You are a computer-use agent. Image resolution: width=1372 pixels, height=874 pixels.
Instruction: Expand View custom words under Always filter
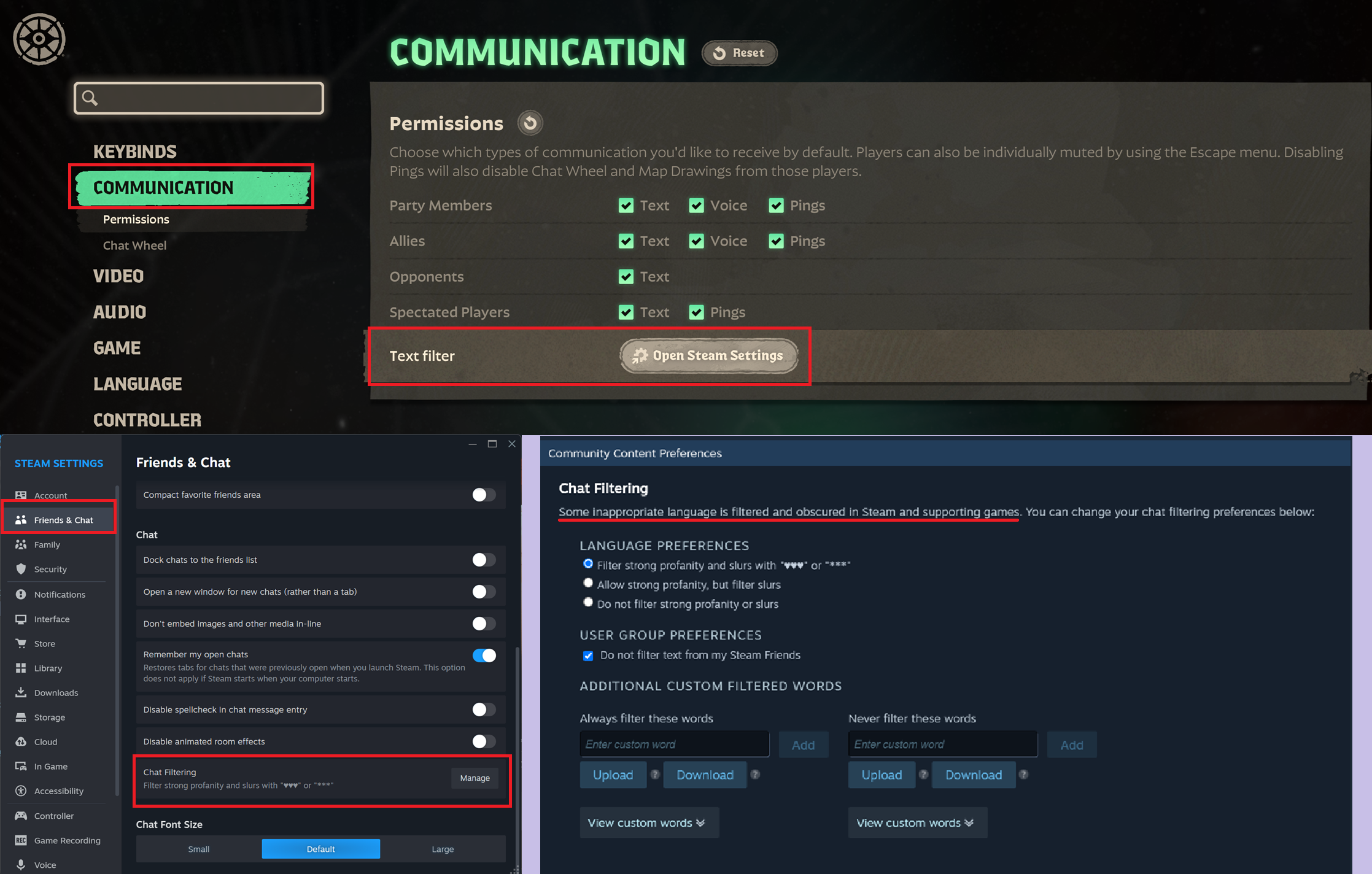coord(649,822)
